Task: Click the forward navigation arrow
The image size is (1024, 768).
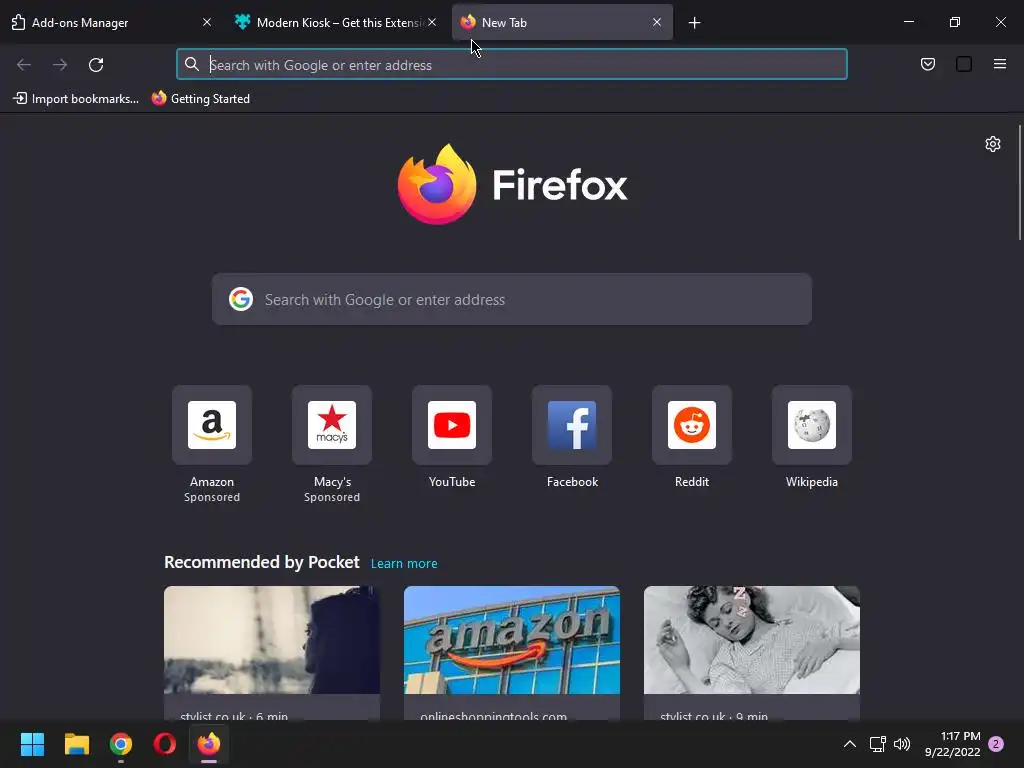Action: (60, 65)
